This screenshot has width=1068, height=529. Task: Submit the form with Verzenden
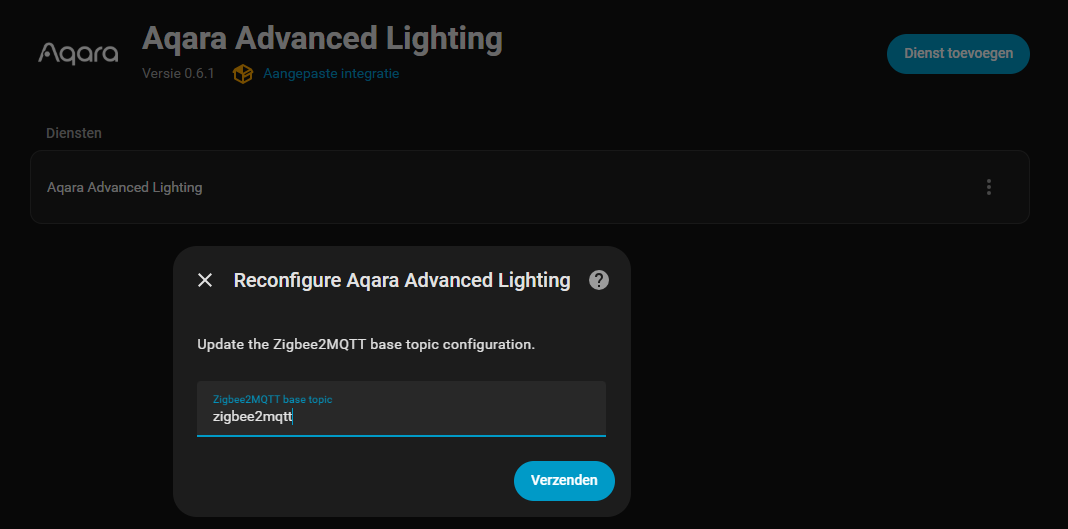(564, 481)
